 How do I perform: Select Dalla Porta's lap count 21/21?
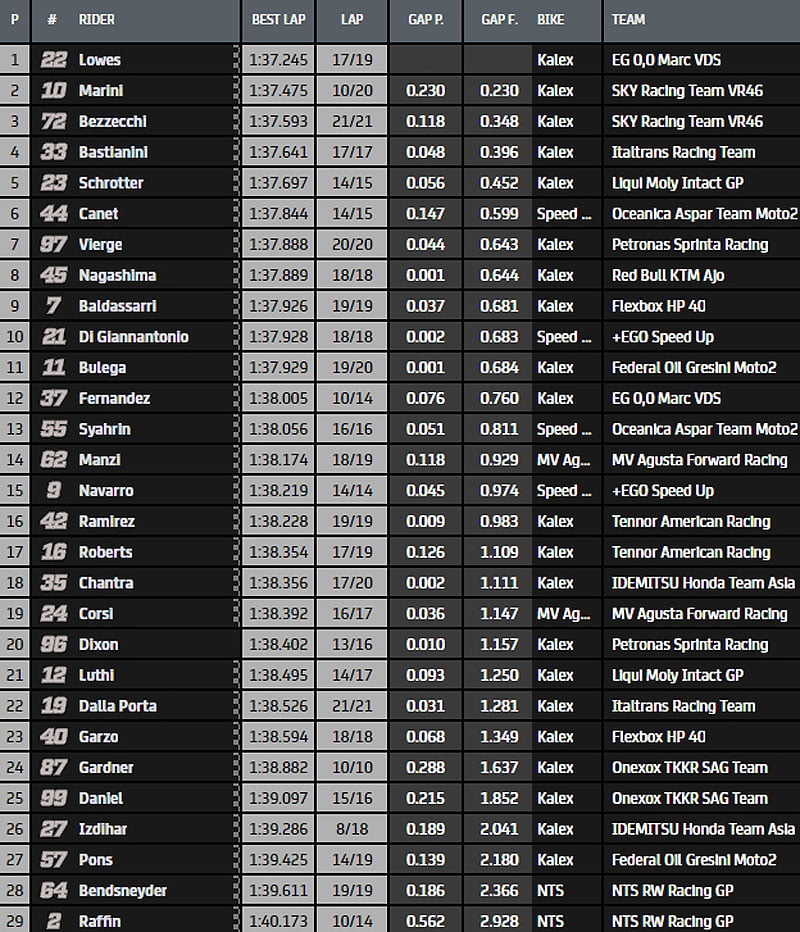point(352,706)
